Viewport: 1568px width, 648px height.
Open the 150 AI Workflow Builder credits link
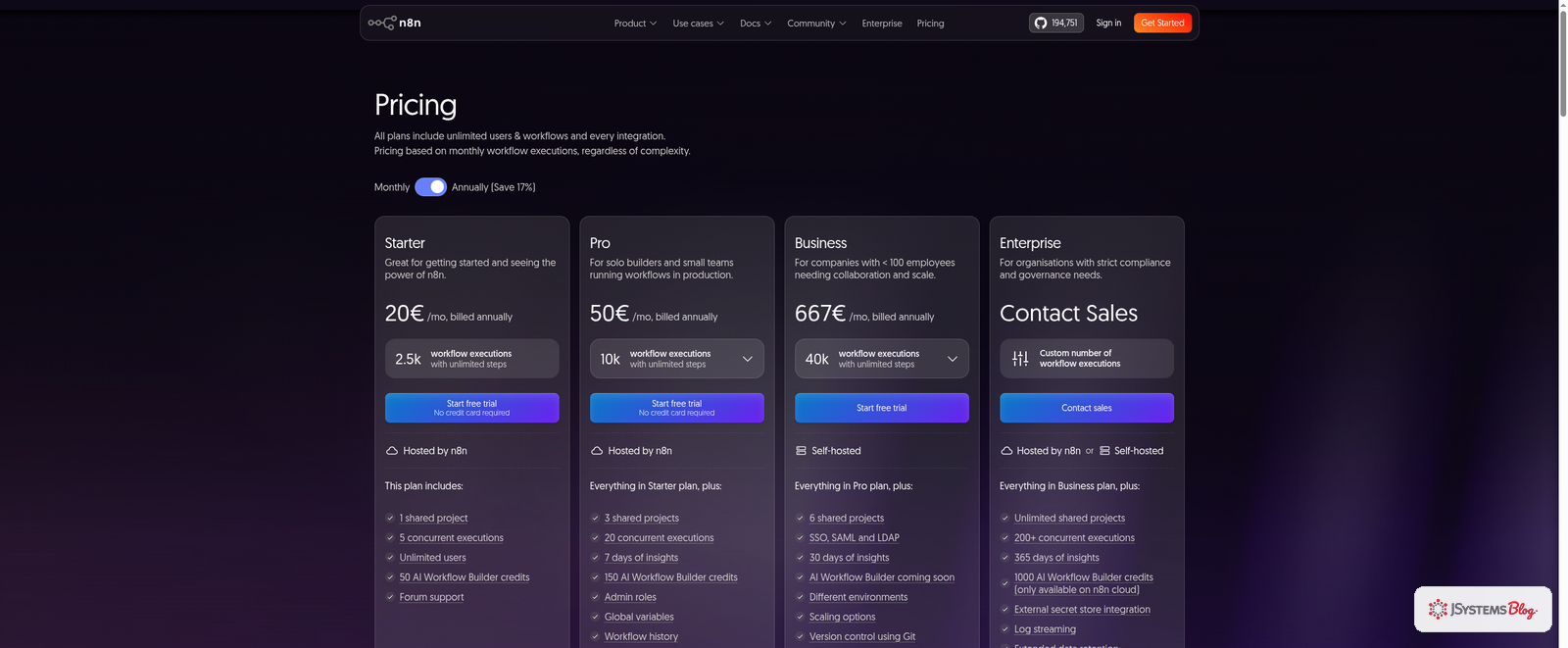[x=670, y=577]
